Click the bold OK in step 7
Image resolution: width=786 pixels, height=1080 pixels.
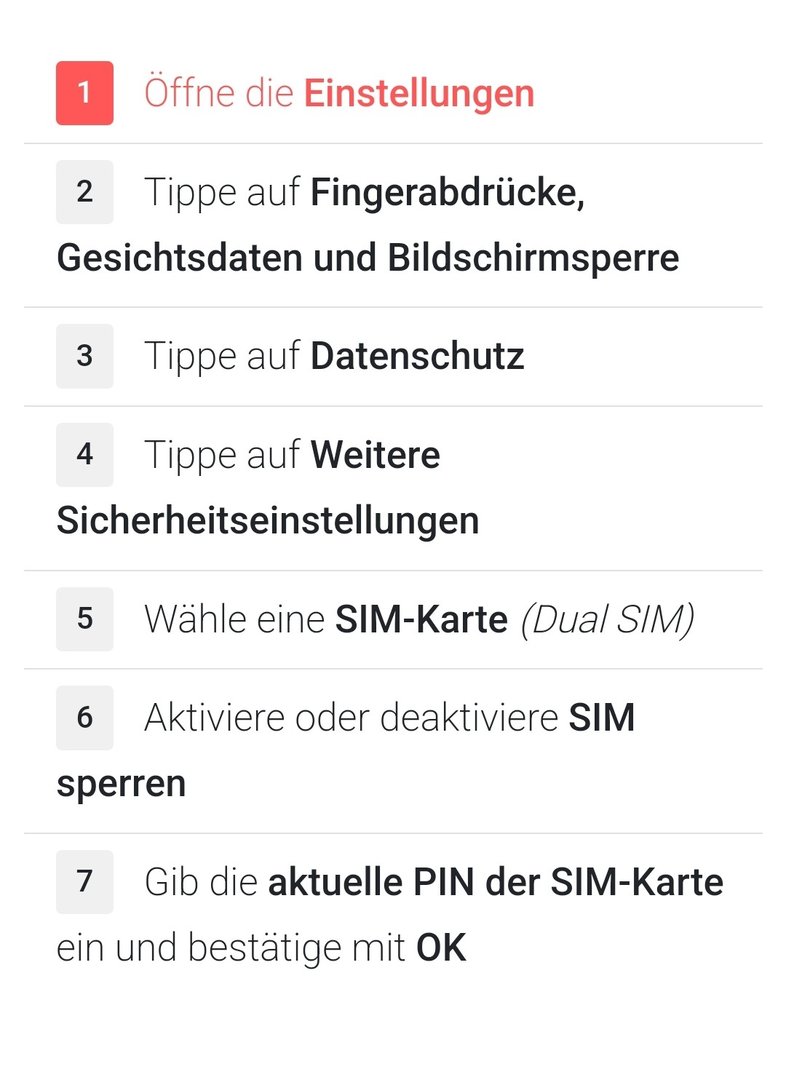click(x=441, y=948)
